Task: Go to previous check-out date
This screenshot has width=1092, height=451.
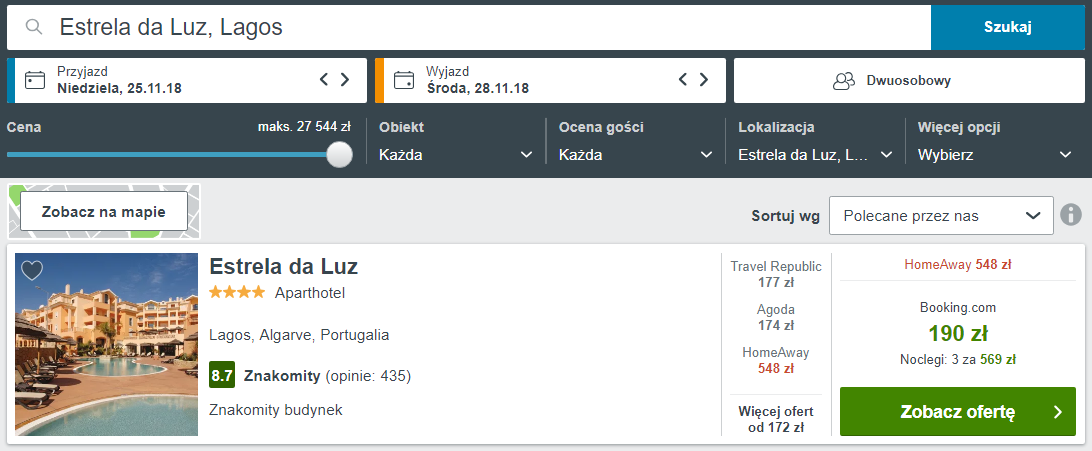Action: tap(683, 80)
